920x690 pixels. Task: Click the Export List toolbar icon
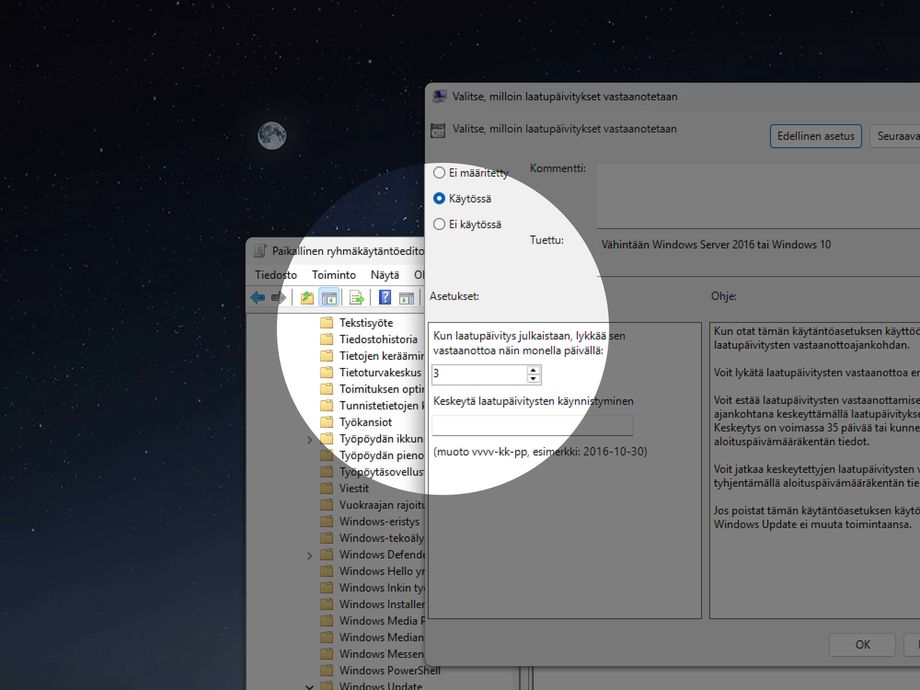356,298
